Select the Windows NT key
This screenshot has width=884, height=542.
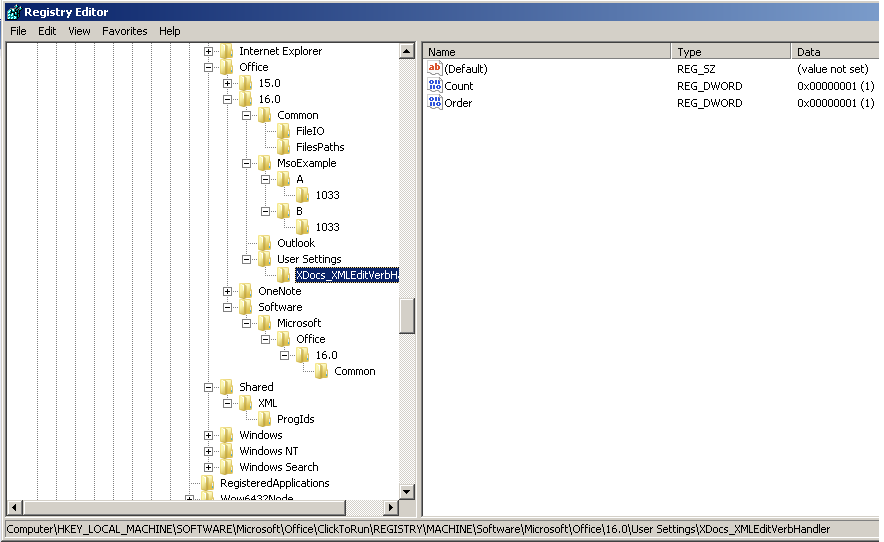point(268,451)
